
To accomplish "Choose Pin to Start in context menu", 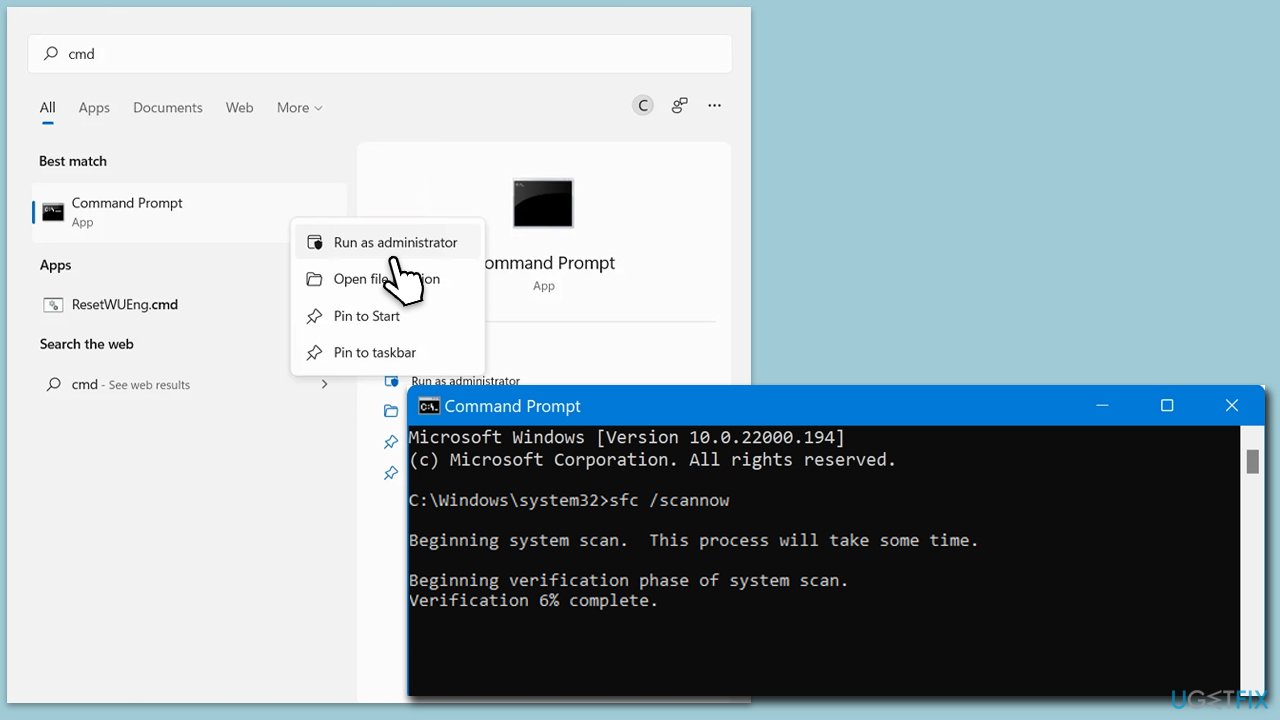I will [387, 316].
